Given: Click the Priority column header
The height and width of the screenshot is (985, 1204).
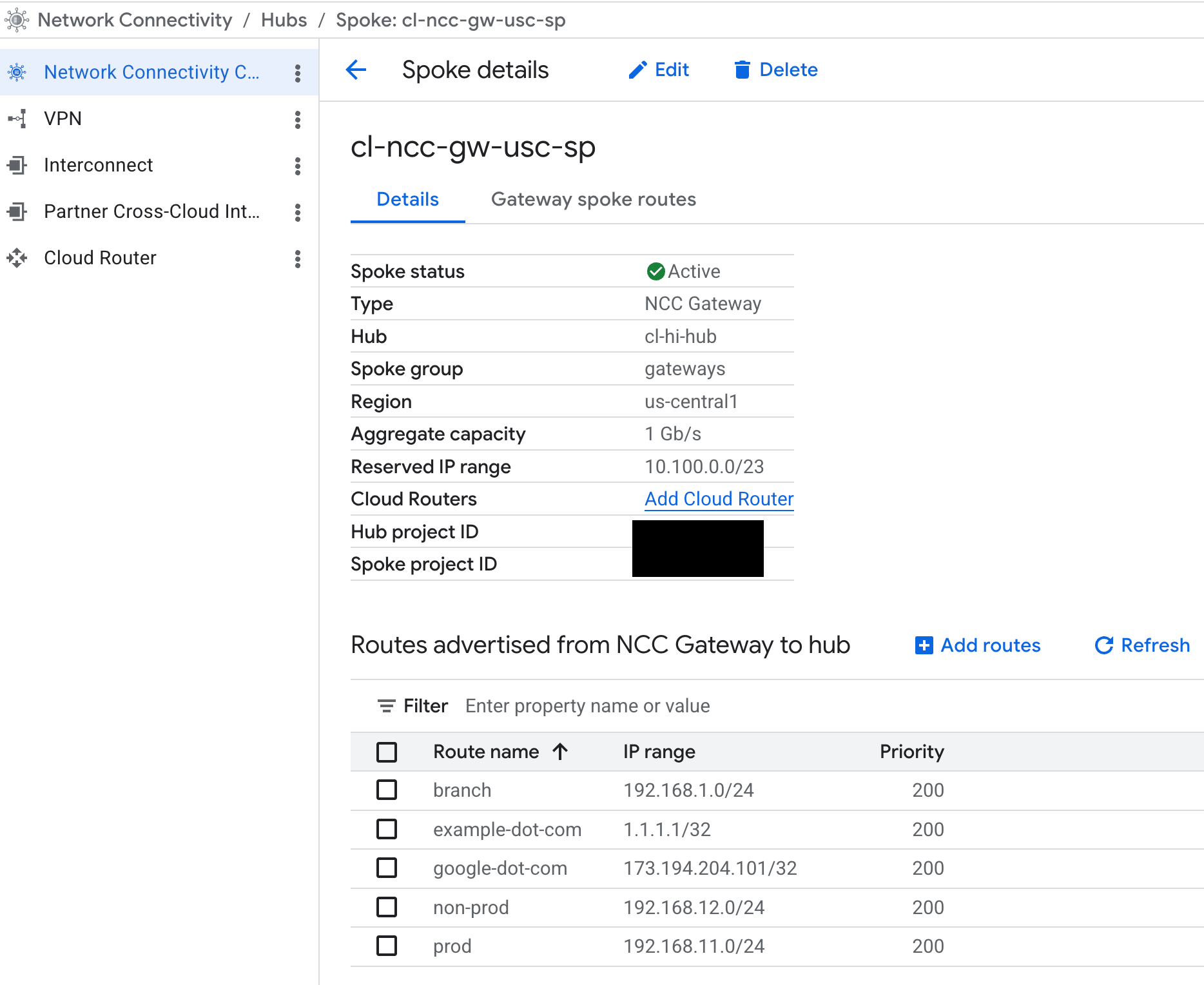Looking at the screenshot, I should click(911, 752).
